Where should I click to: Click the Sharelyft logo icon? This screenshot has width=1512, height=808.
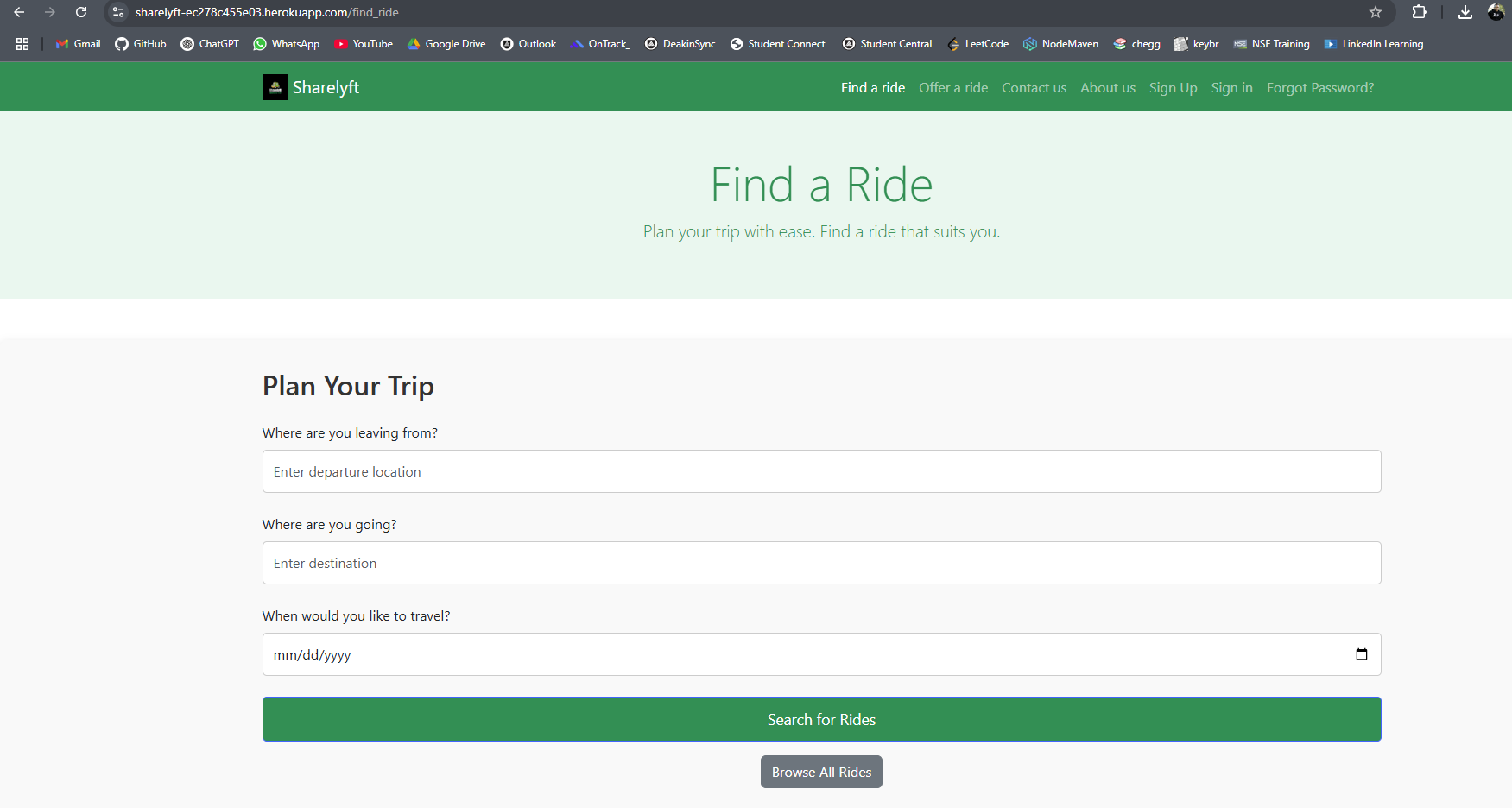pos(274,86)
